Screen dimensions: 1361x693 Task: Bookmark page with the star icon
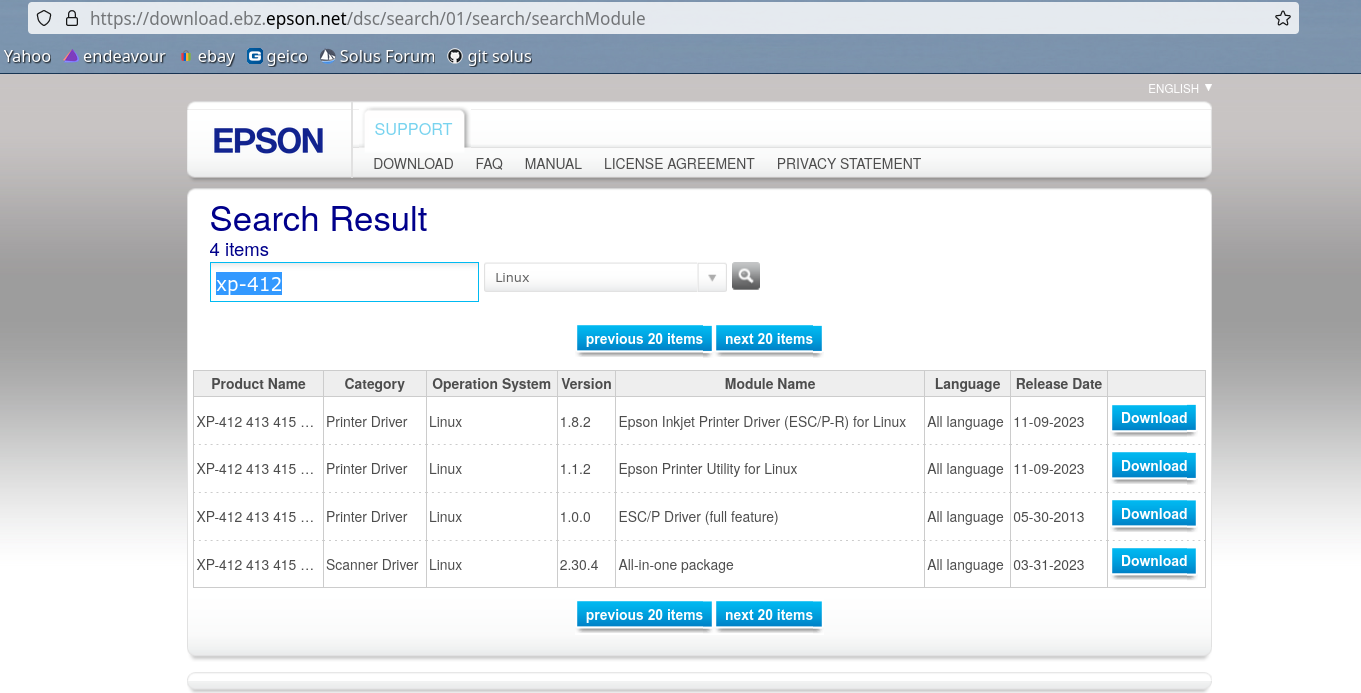click(1282, 18)
